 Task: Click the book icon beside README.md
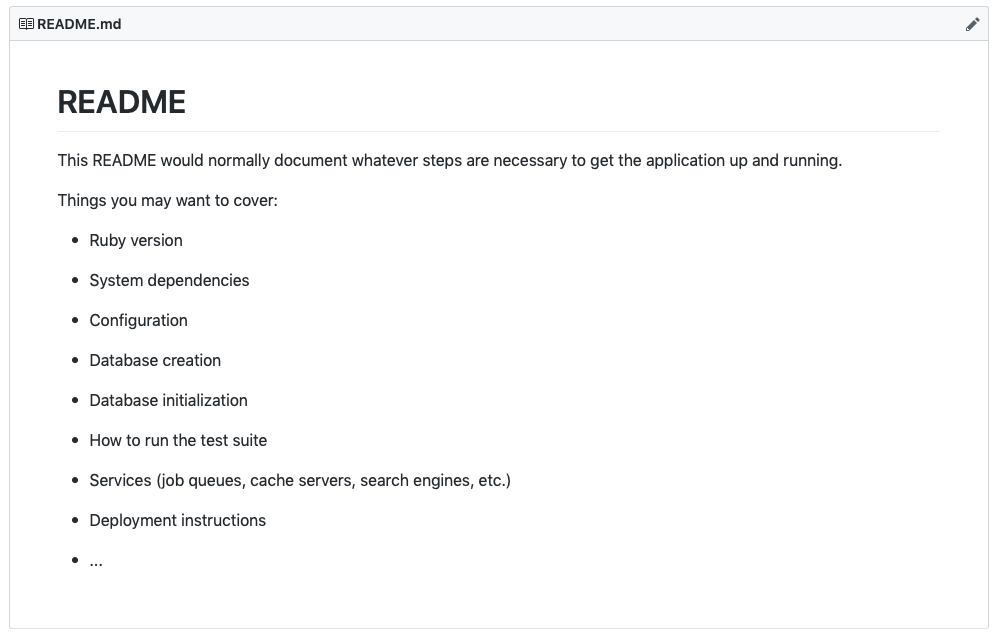(26, 24)
